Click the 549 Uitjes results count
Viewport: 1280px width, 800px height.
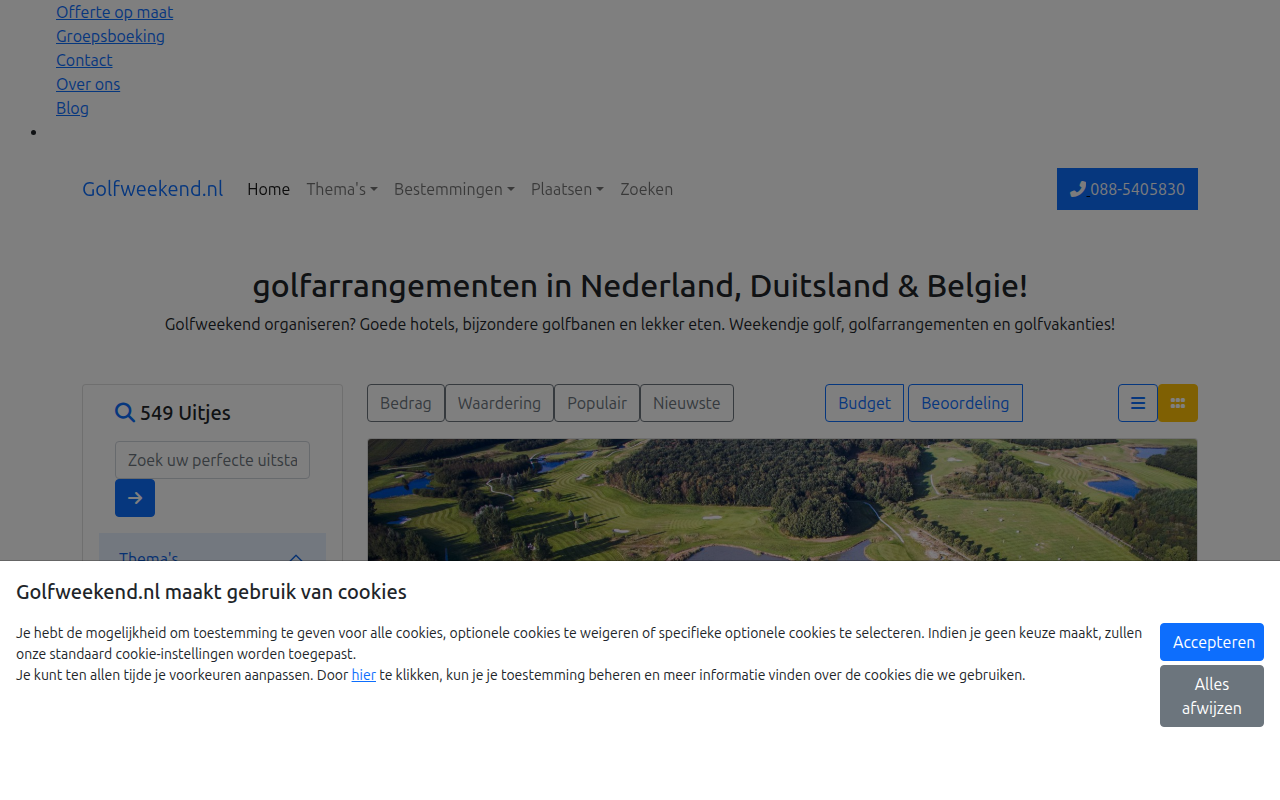(x=185, y=413)
